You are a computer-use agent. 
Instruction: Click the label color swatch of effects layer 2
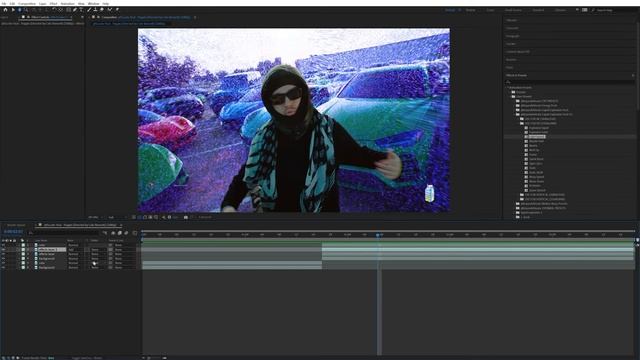(x=23, y=249)
